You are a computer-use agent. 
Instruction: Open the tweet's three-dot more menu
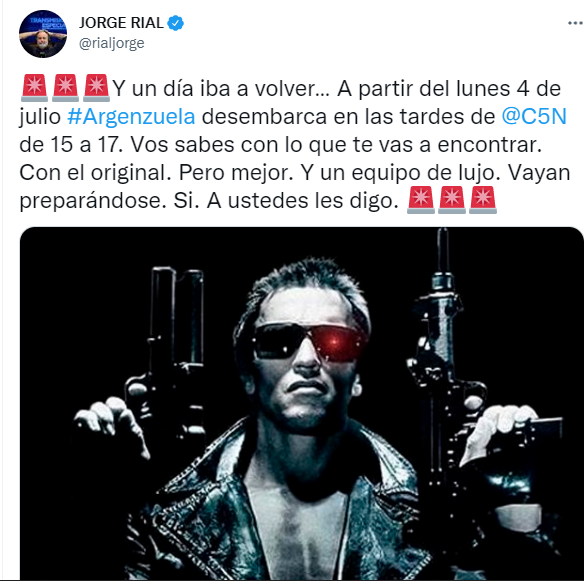[x=575, y=23]
